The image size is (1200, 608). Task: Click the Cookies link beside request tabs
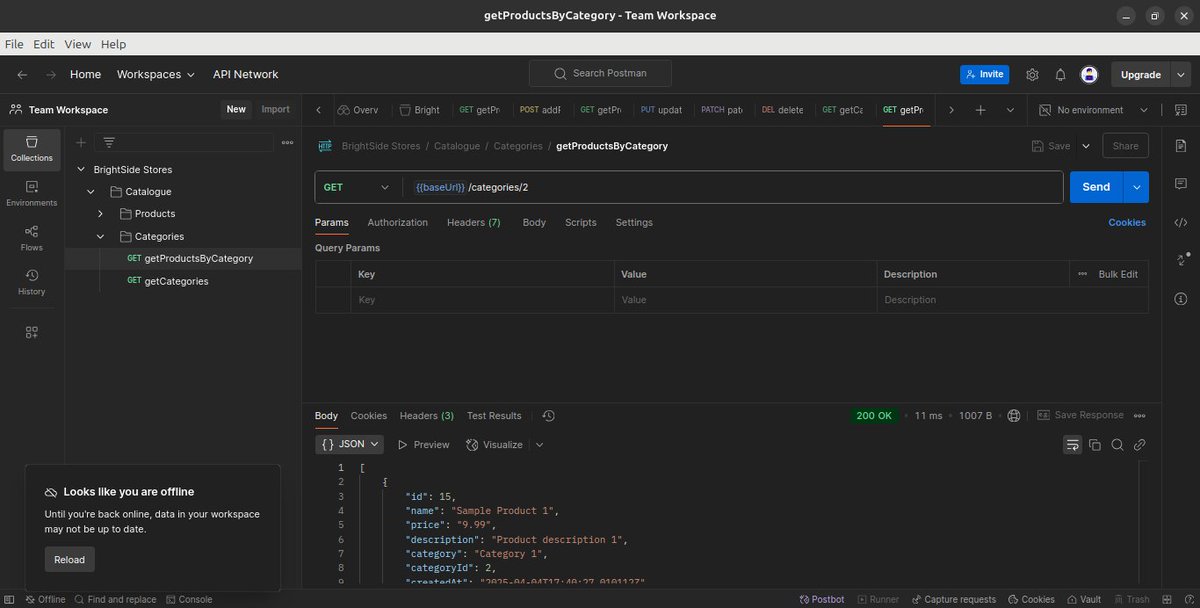[1127, 223]
